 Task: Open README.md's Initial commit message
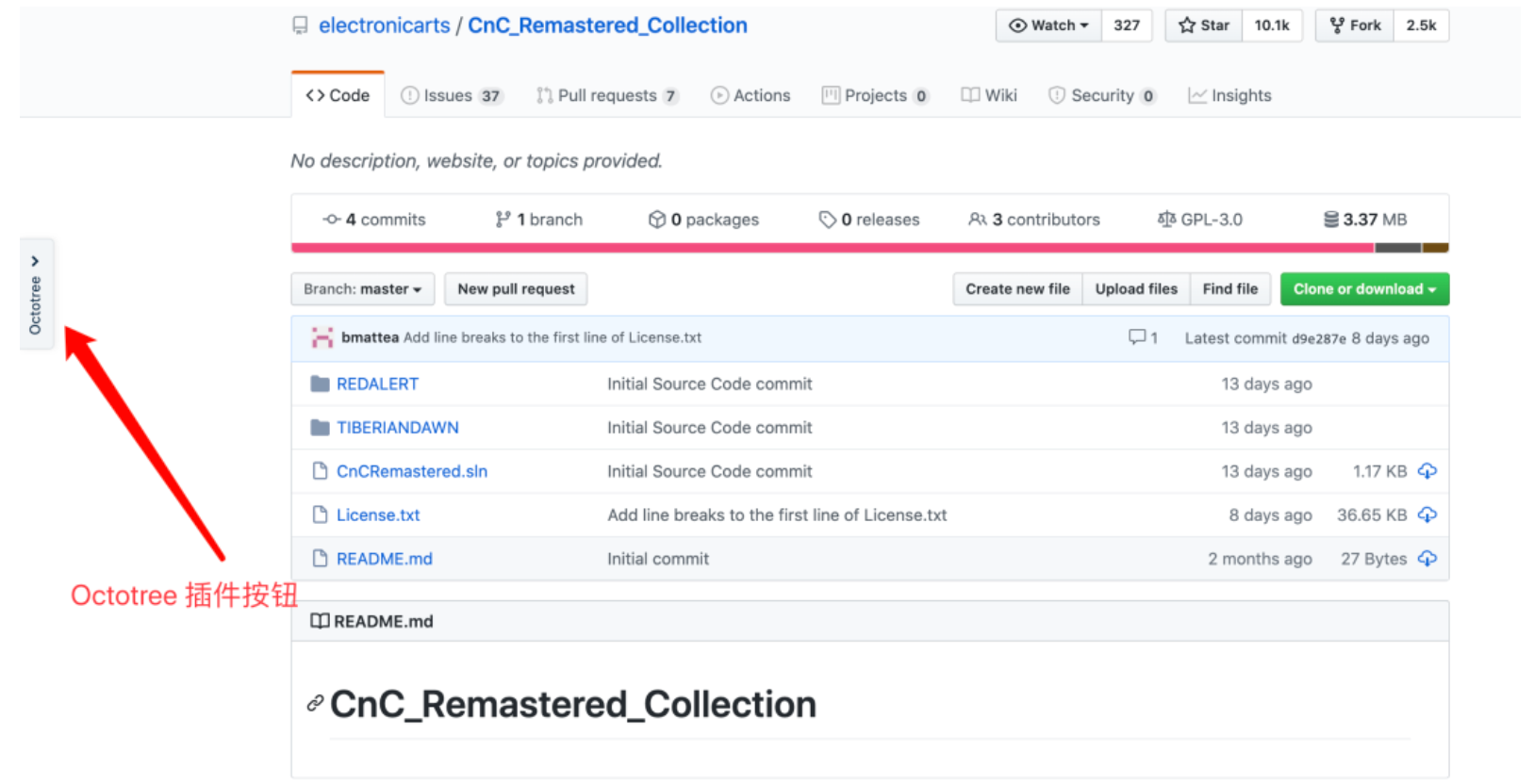tap(658, 559)
